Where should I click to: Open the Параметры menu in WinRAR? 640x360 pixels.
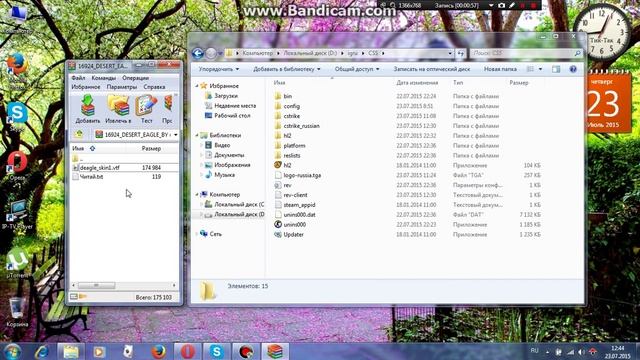coord(122,87)
